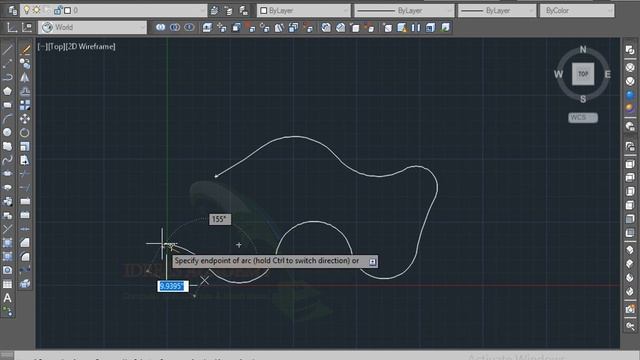Expand the WCS menu under ViewCube
This screenshot has height=360, width=640.
pyautogui.click(x=583, y=118)
